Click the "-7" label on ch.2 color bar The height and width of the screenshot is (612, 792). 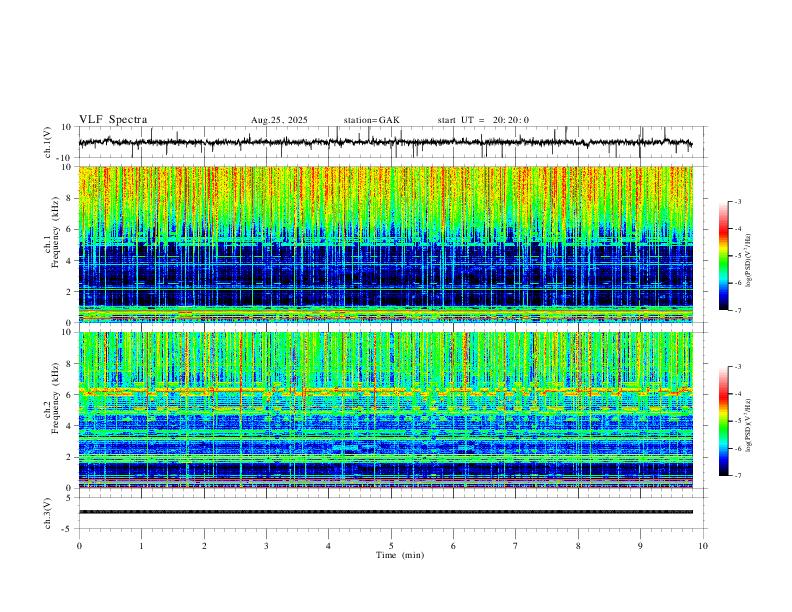737,476
